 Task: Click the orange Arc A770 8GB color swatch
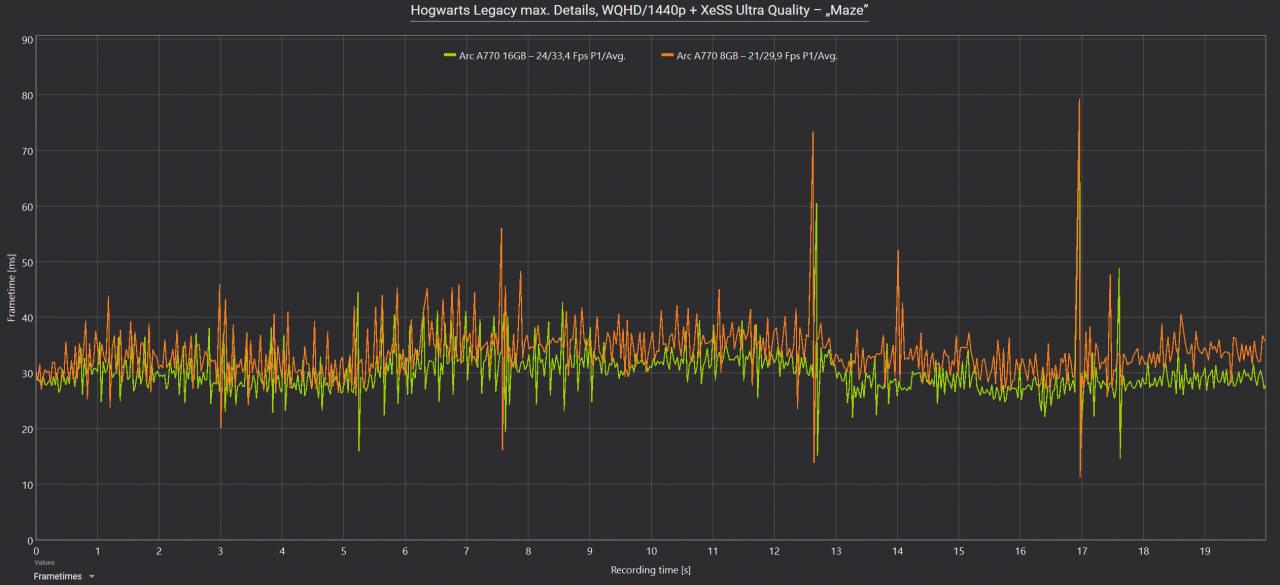(x=667, y=56)
